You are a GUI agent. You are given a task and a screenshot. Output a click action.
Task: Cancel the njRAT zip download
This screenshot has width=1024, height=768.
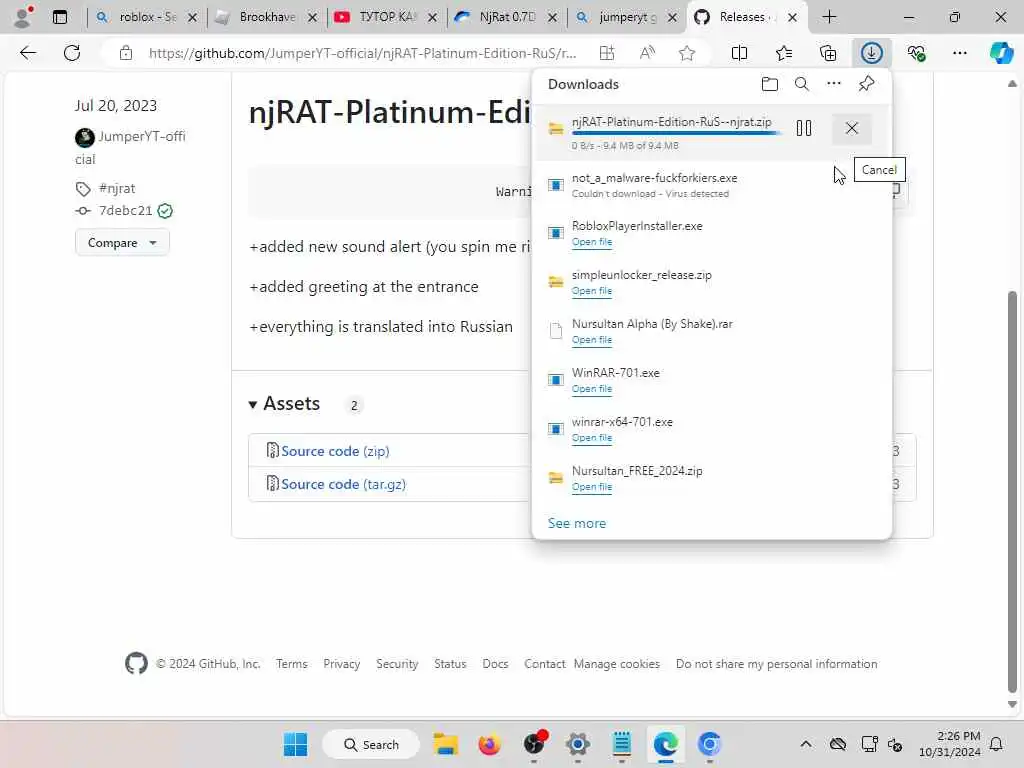[x=852, y=128]
